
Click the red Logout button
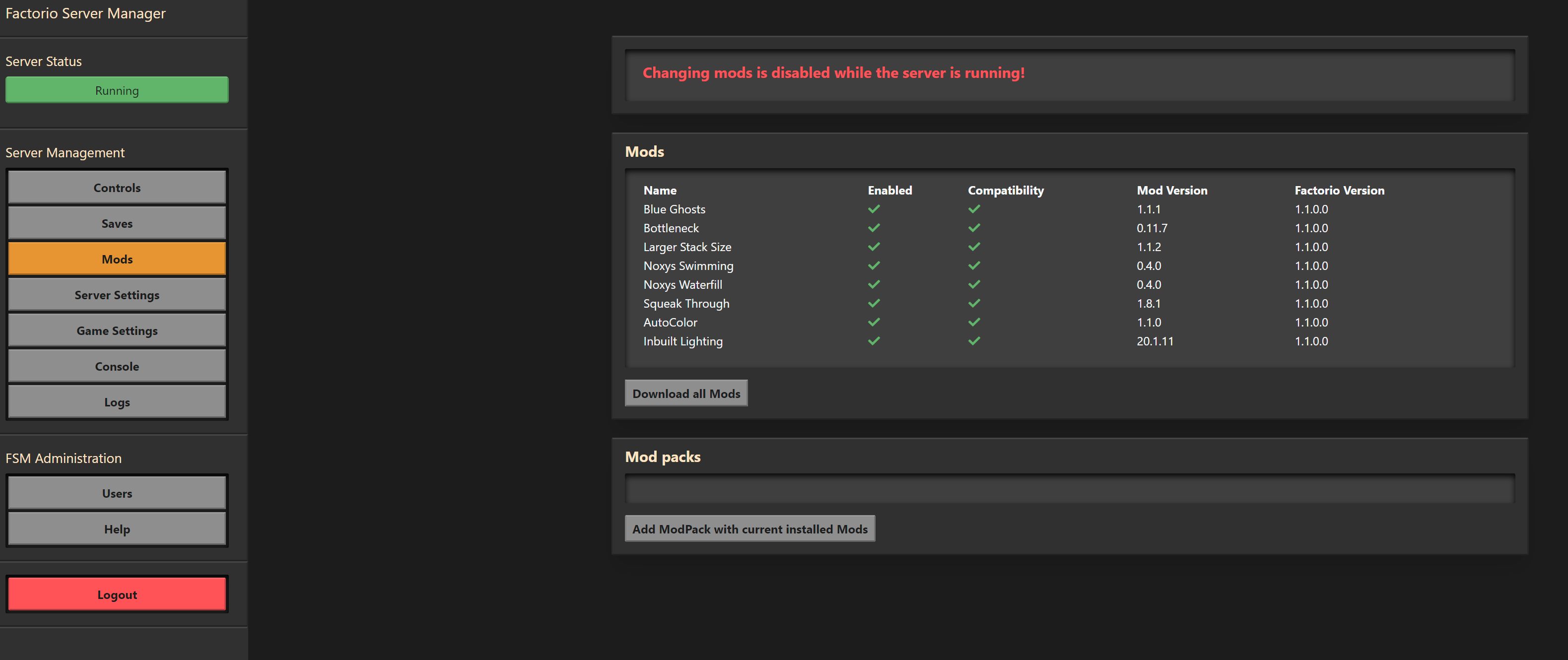pos(117,594)
